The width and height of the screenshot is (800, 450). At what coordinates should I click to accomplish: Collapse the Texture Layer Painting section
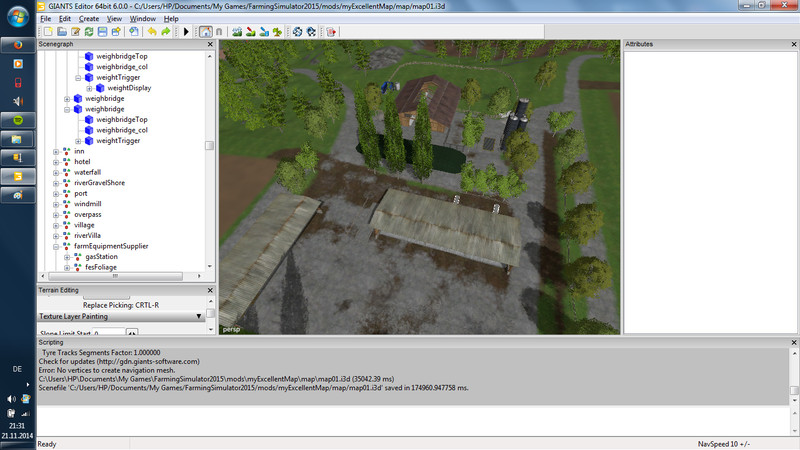[x=198, y=316]
